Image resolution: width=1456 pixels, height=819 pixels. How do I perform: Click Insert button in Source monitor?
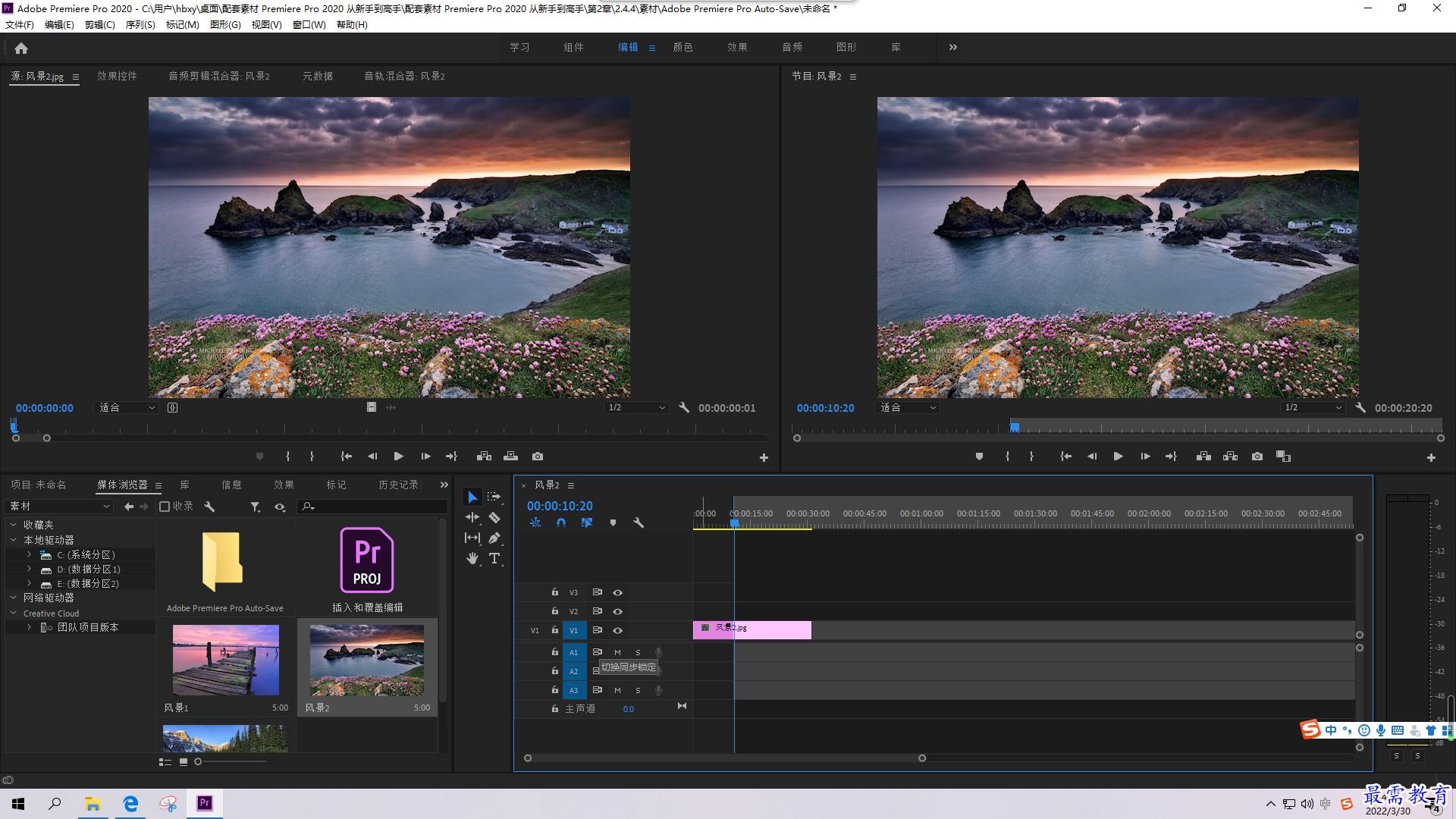[x=484, y=457]
